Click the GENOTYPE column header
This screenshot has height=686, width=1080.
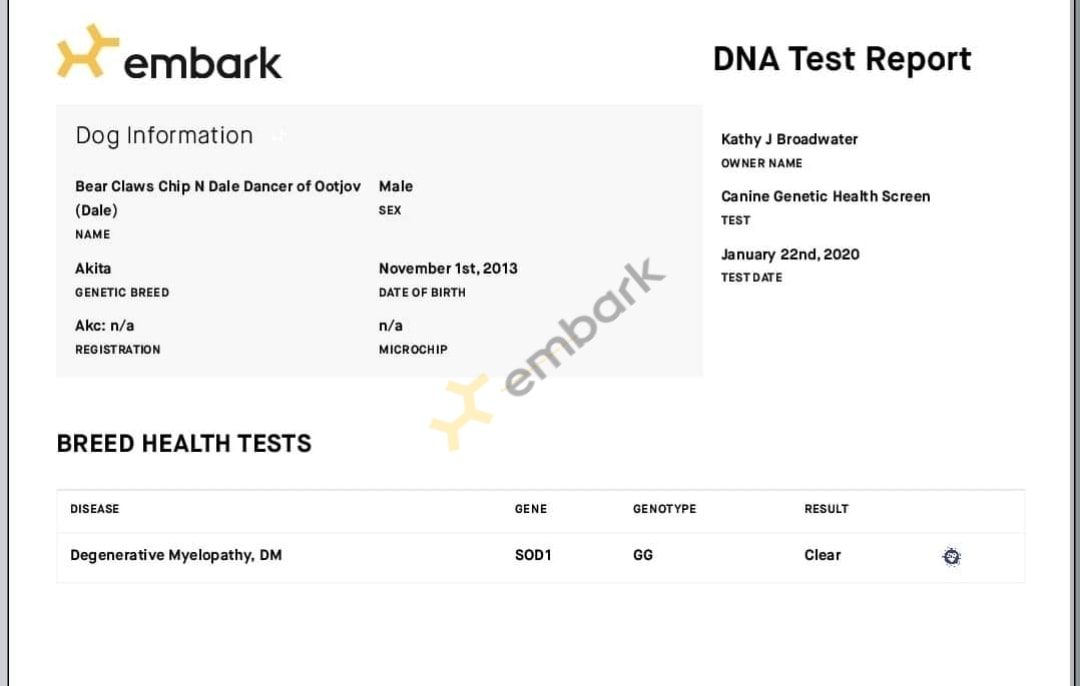tap(664, 509)
